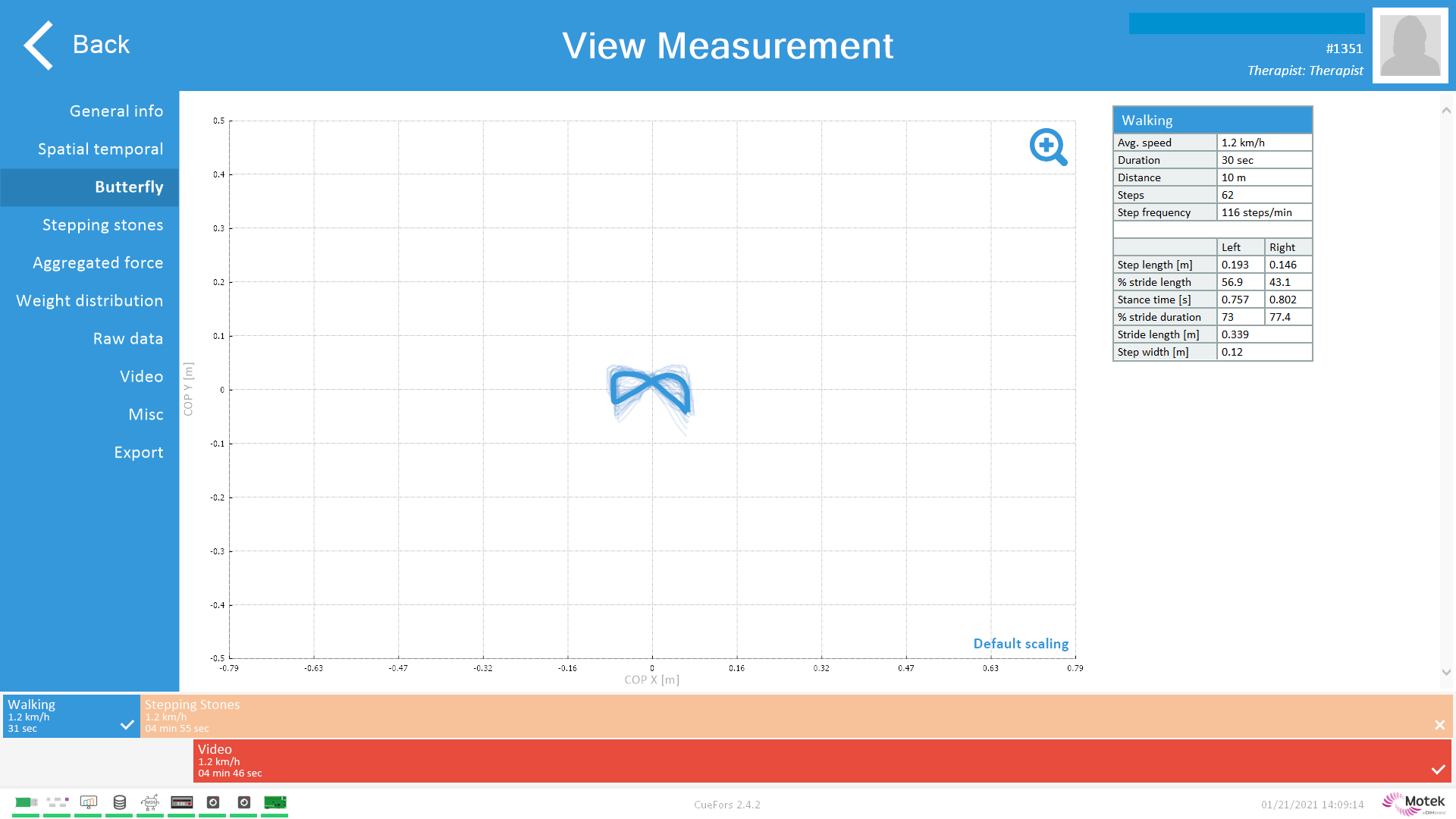Click the green circuit board status icon
The height and width of the screenshot is (819, 1456).
[x=275, y=802]
